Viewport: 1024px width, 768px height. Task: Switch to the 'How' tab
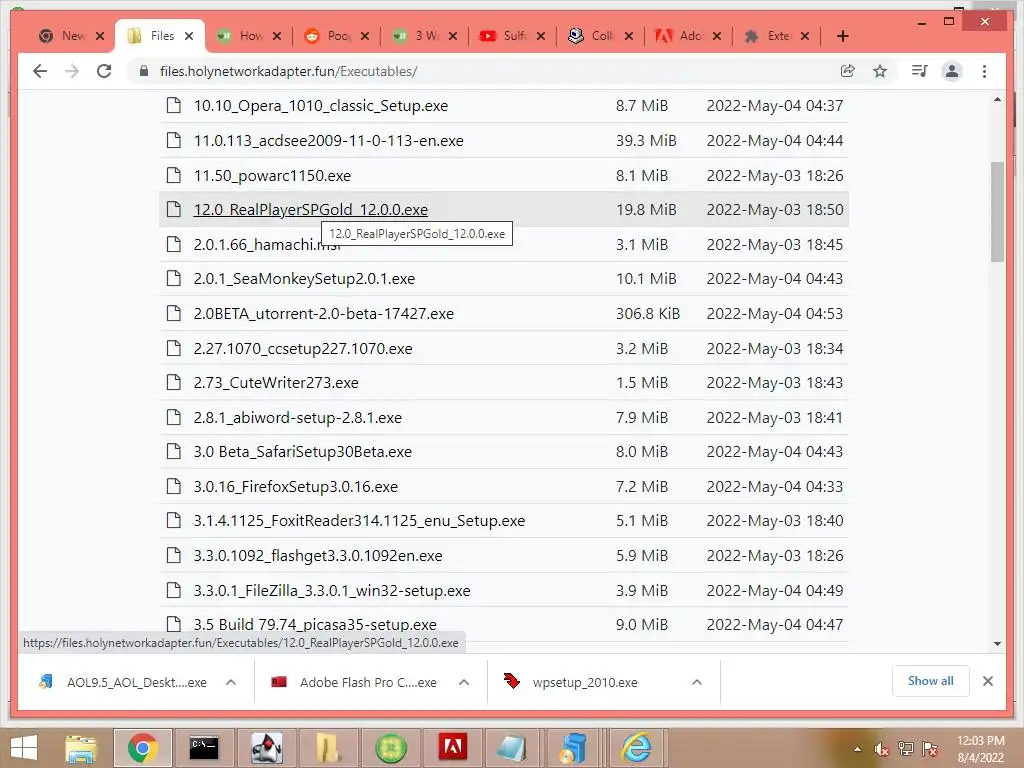[250, 36]
